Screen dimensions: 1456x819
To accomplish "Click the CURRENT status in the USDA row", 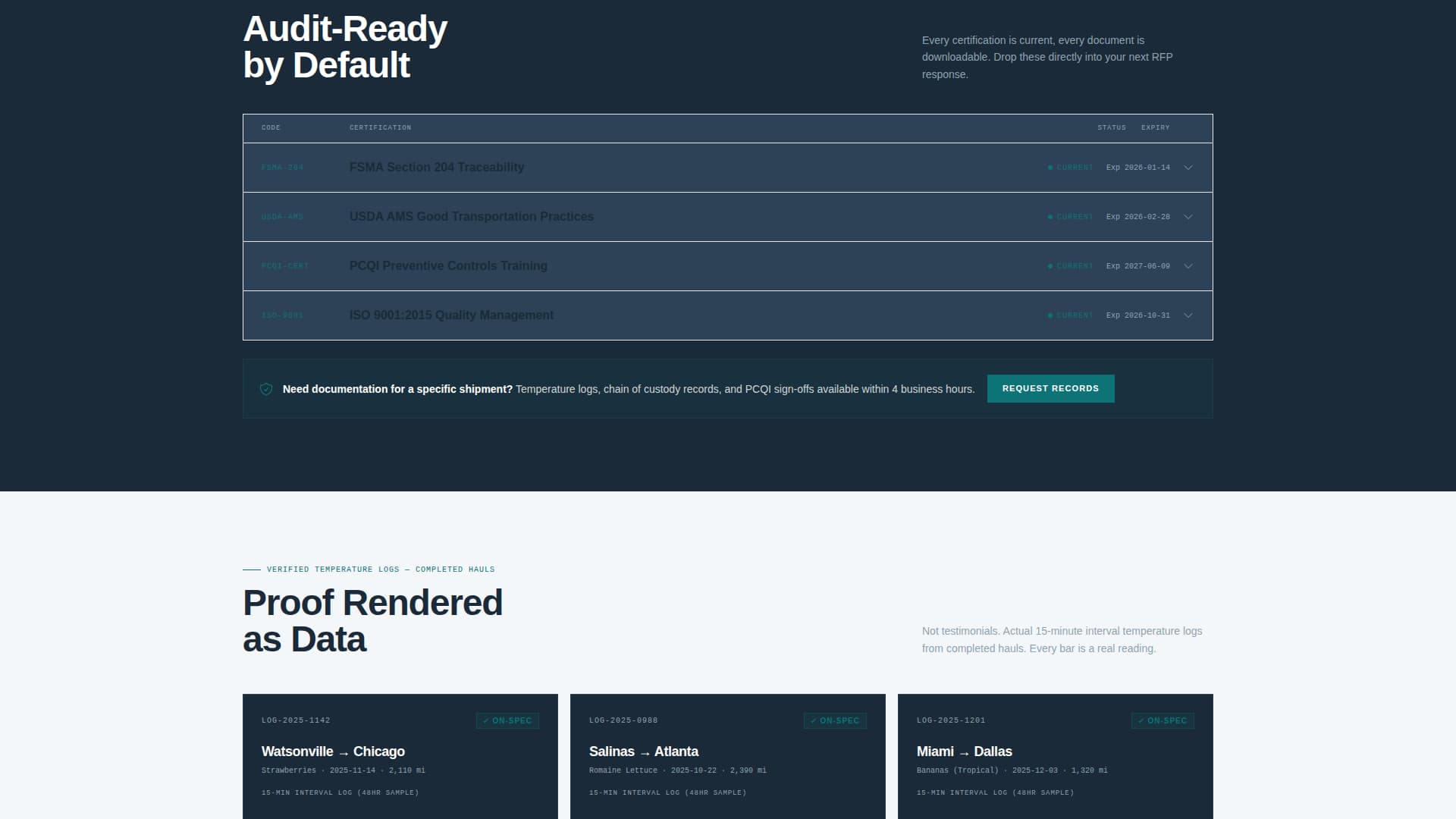I will 1071,217.
